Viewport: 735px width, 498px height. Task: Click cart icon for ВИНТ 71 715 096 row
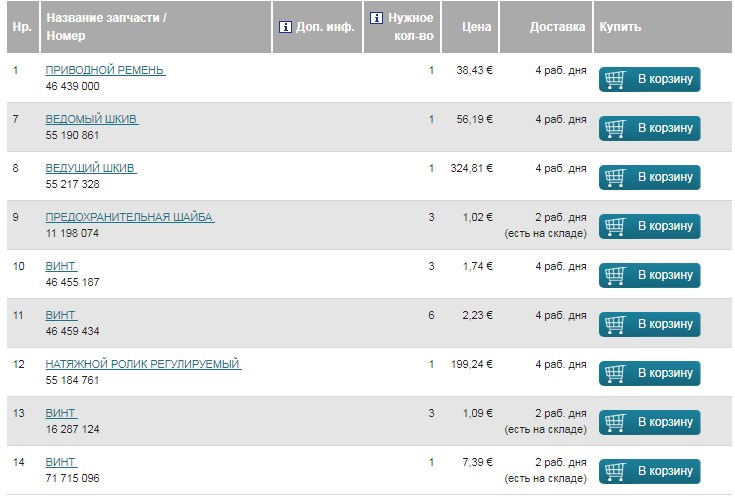point(615,472)
